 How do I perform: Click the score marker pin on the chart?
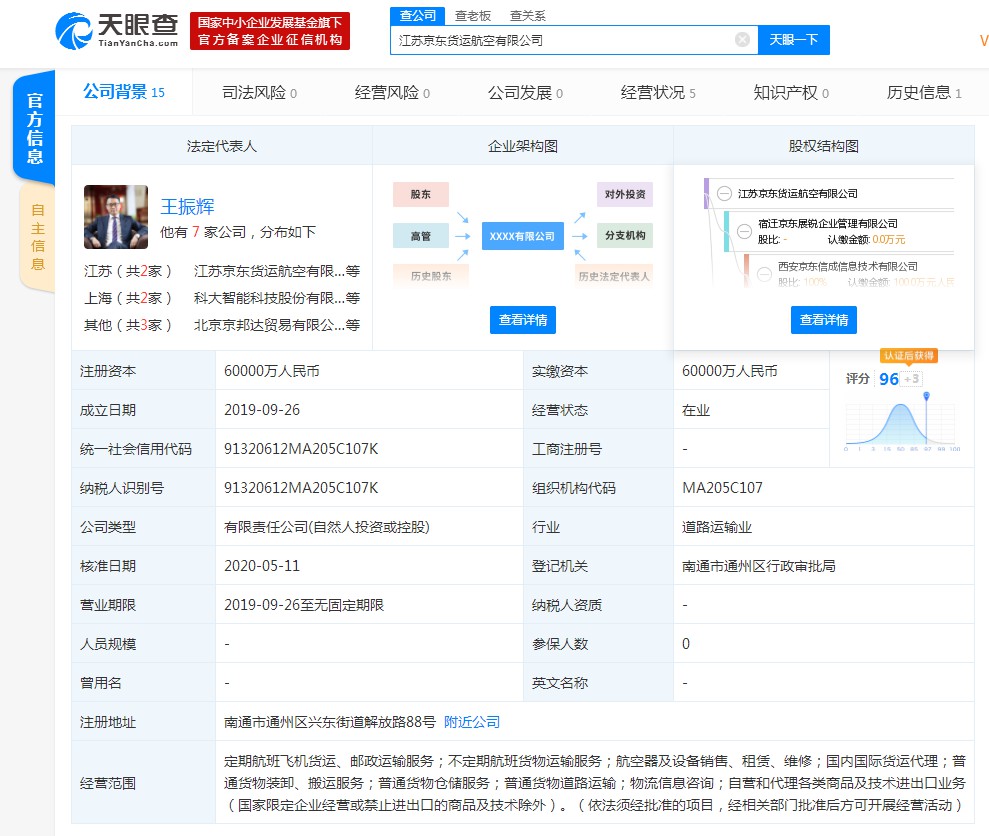tap(926, 396)
